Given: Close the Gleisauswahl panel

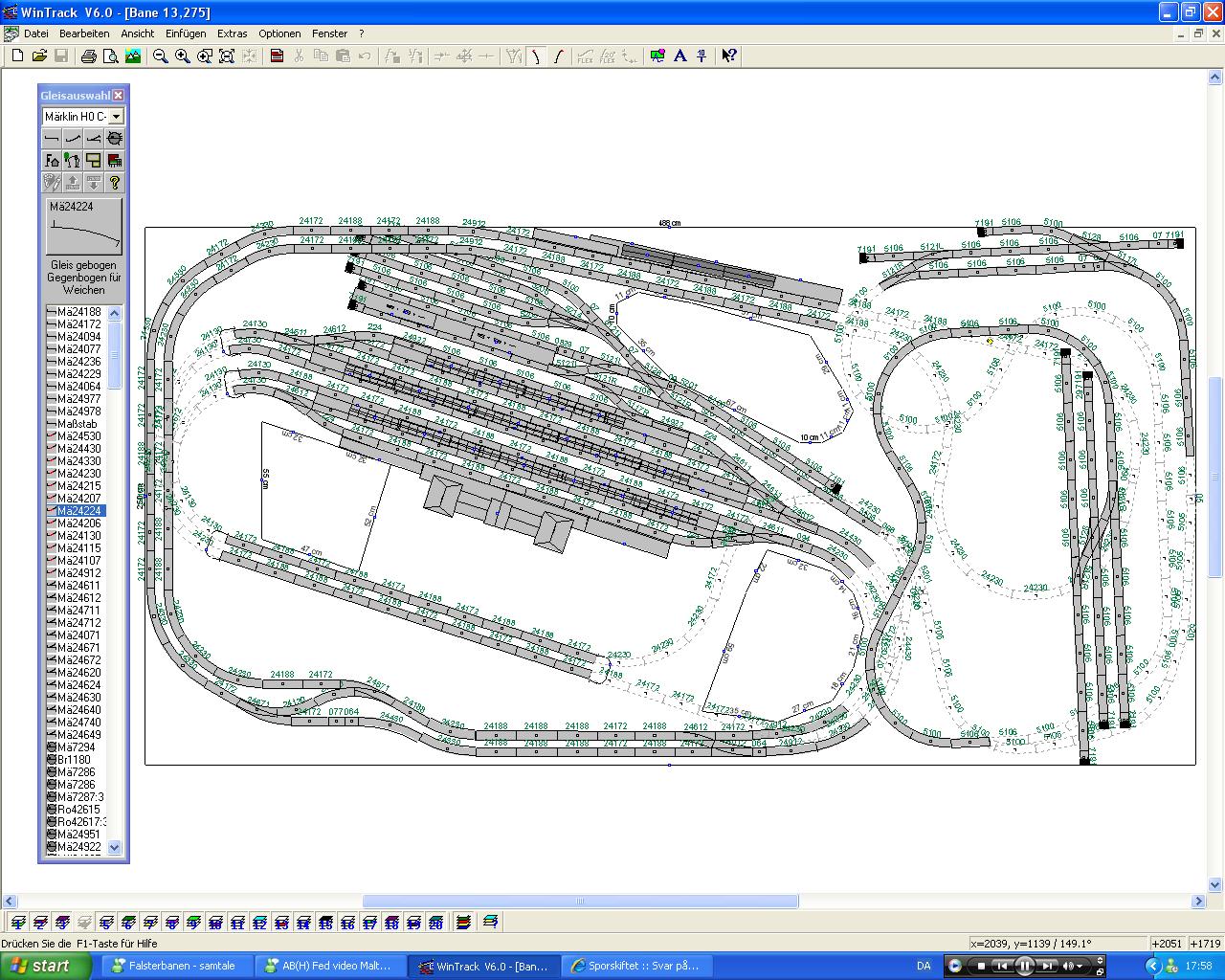Looking at the screenshot, I should [x=119, y=95].
